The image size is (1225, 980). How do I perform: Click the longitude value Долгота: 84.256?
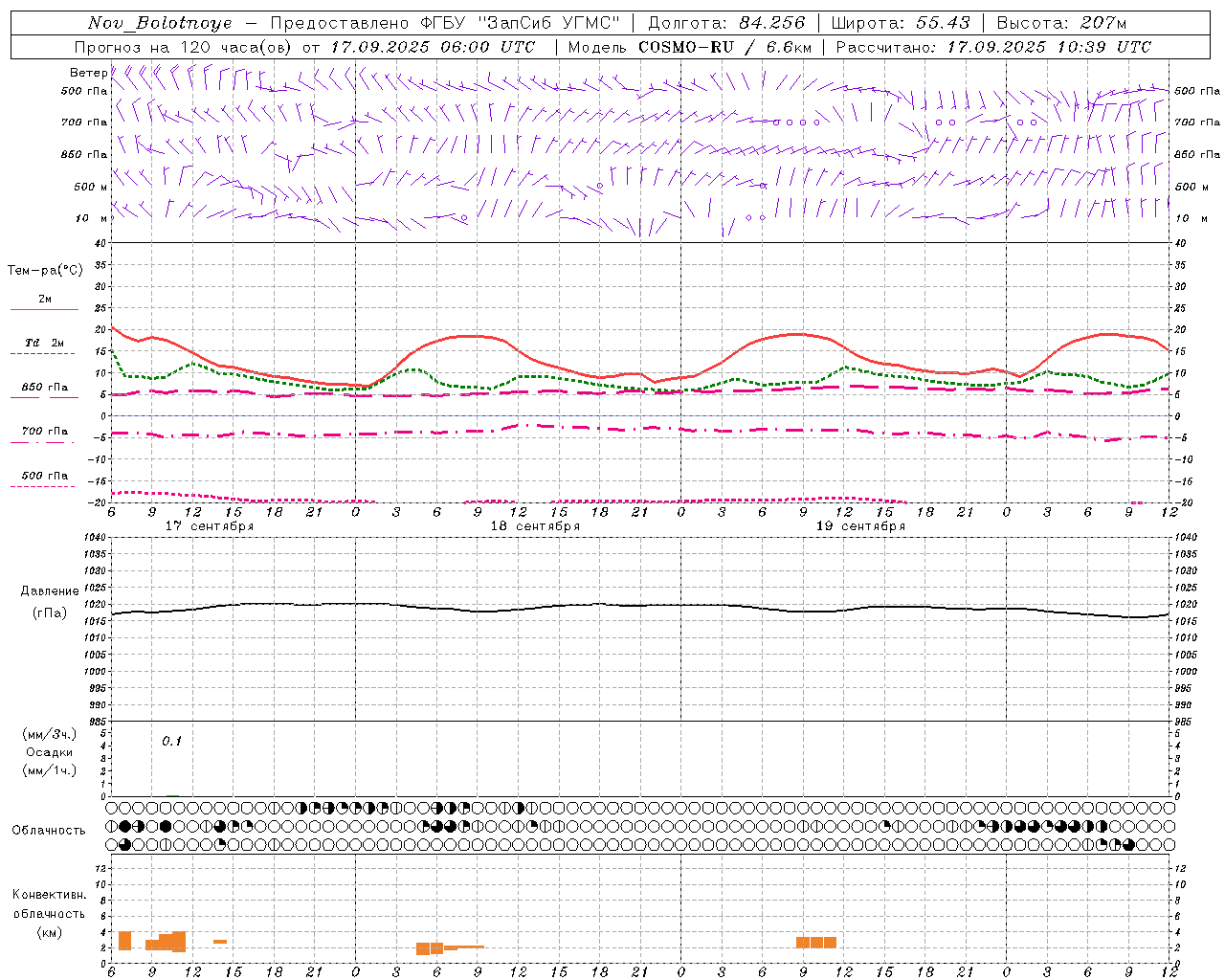(726, 23)
